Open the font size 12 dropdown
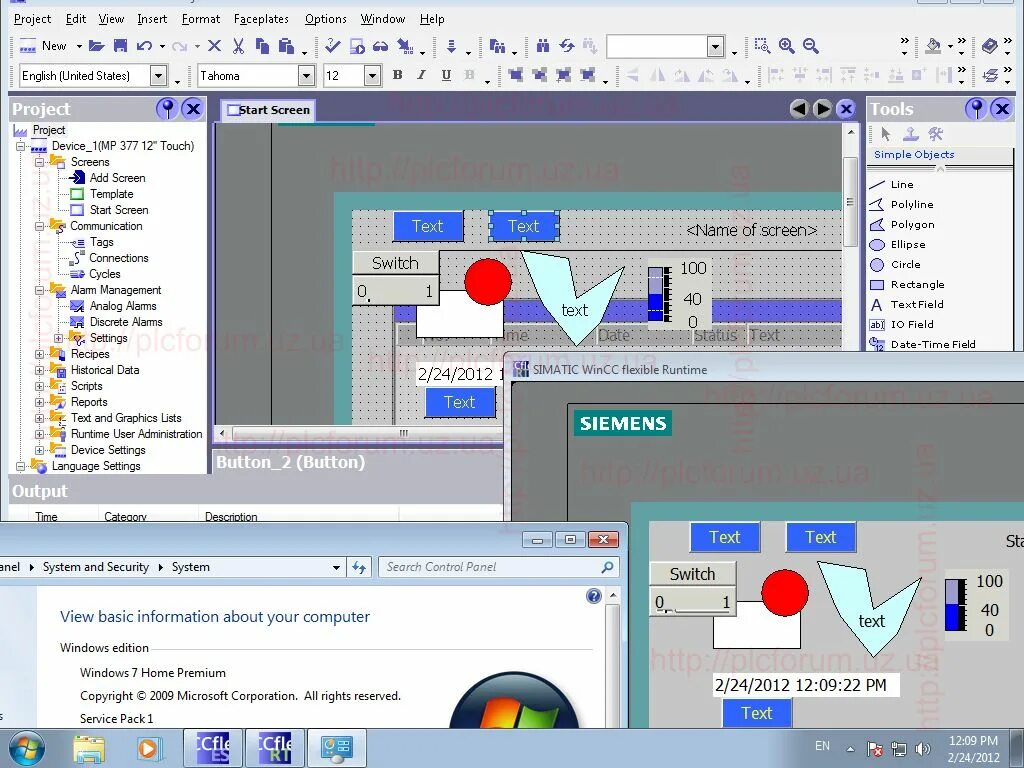The width and height of the screenshot is (1024, 768). (x=372, y=76)
